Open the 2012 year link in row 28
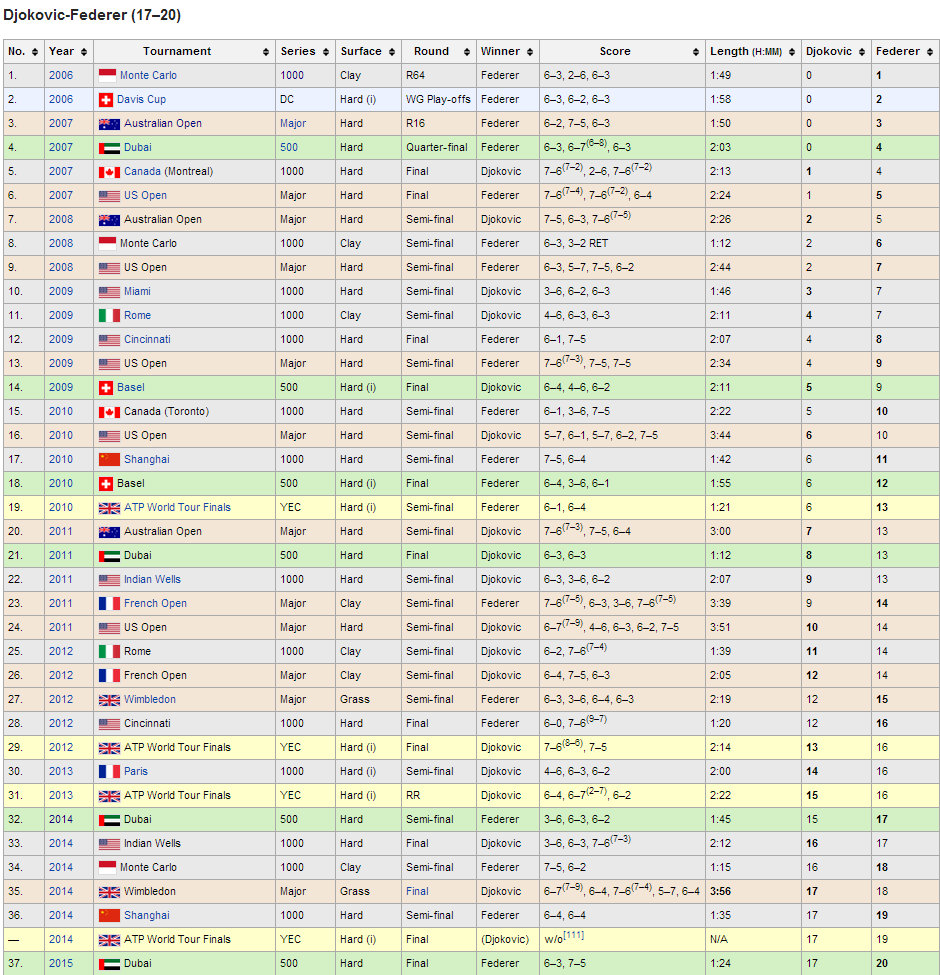The width and height of the screenshot is (940, 975). click(61, 724)
